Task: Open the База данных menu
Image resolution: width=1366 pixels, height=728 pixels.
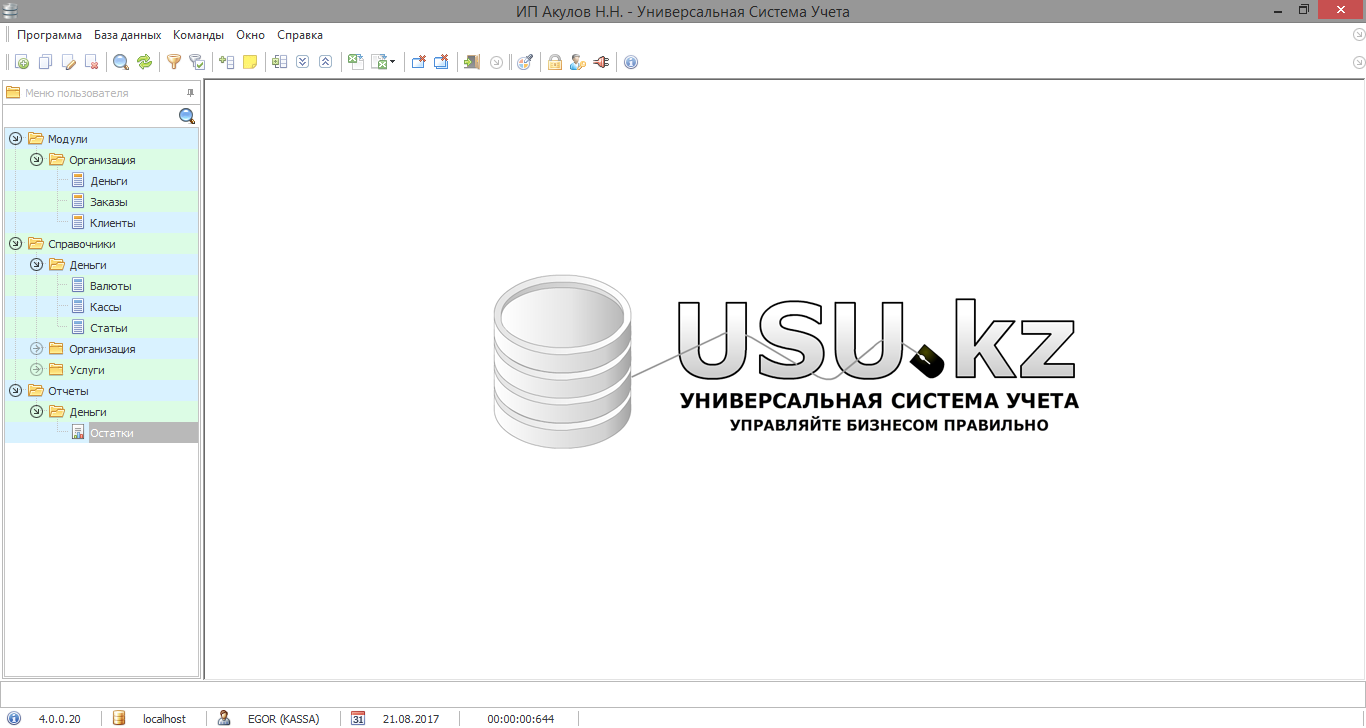Action: (127, 35)
